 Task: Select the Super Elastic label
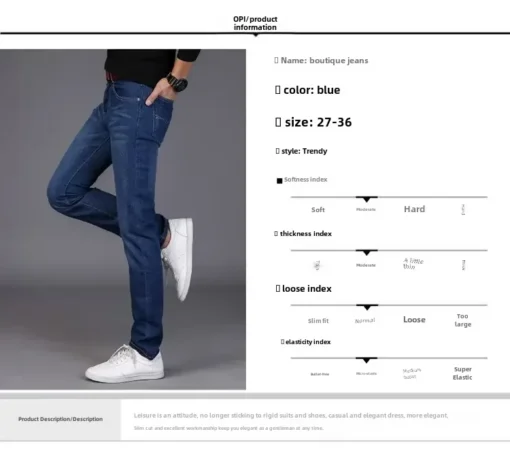462,373
